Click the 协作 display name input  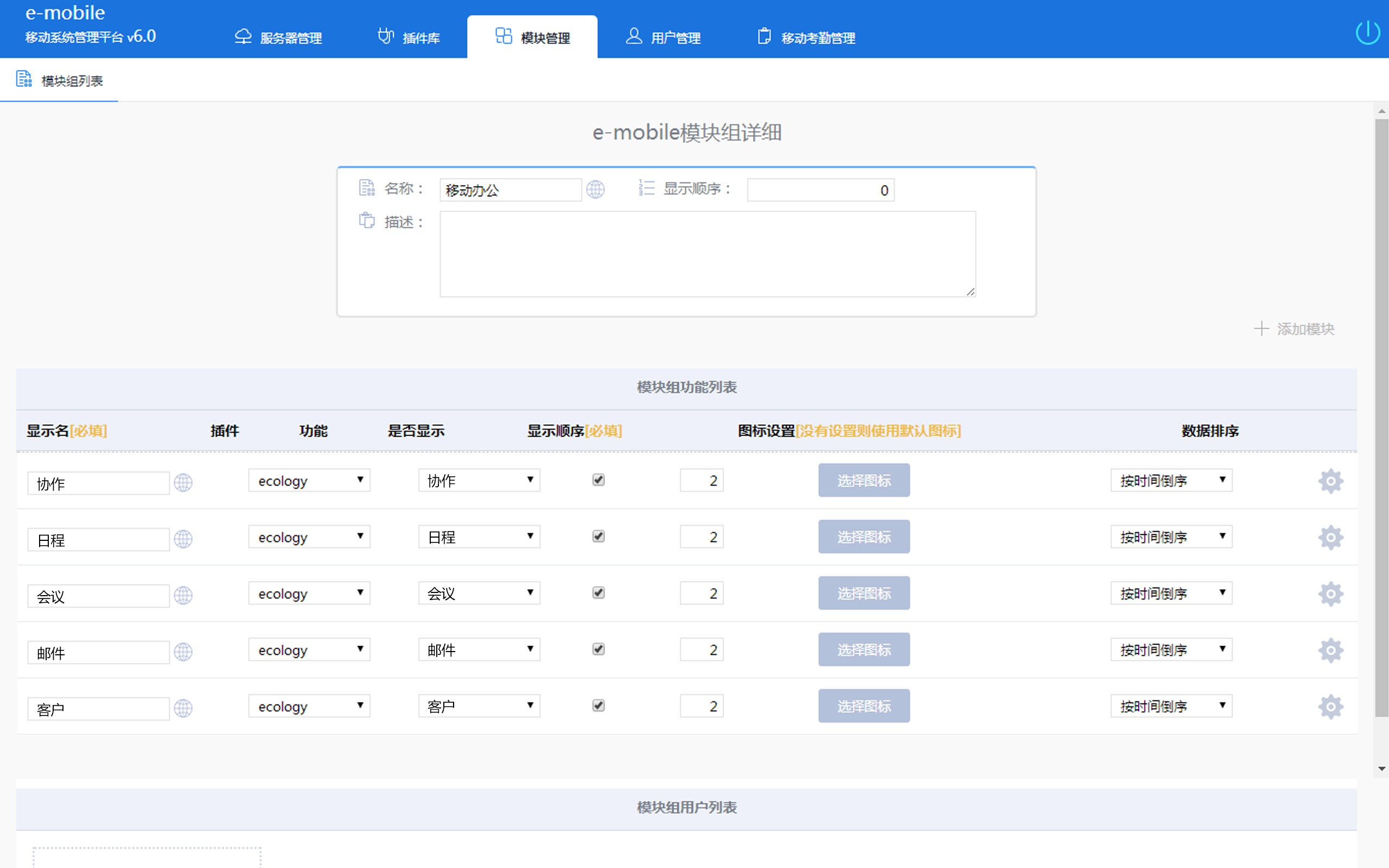(99, 483)
